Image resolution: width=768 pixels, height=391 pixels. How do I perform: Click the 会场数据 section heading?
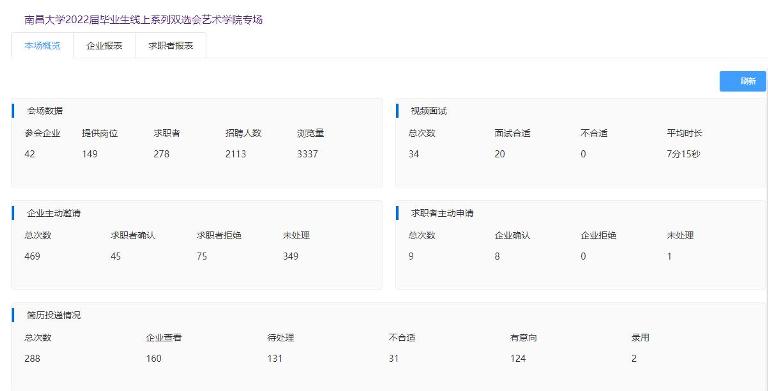tap(45, 111)
